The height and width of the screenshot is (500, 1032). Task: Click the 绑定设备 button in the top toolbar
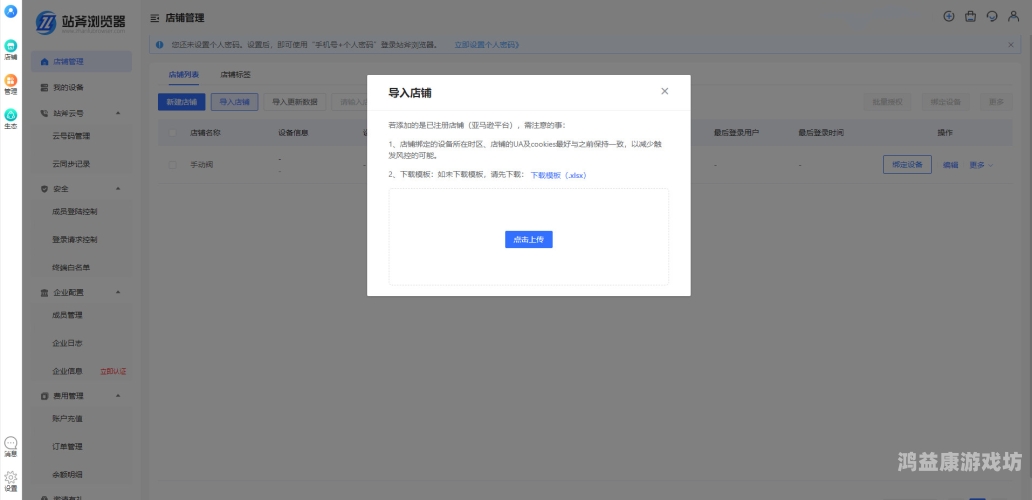point(945,102)
